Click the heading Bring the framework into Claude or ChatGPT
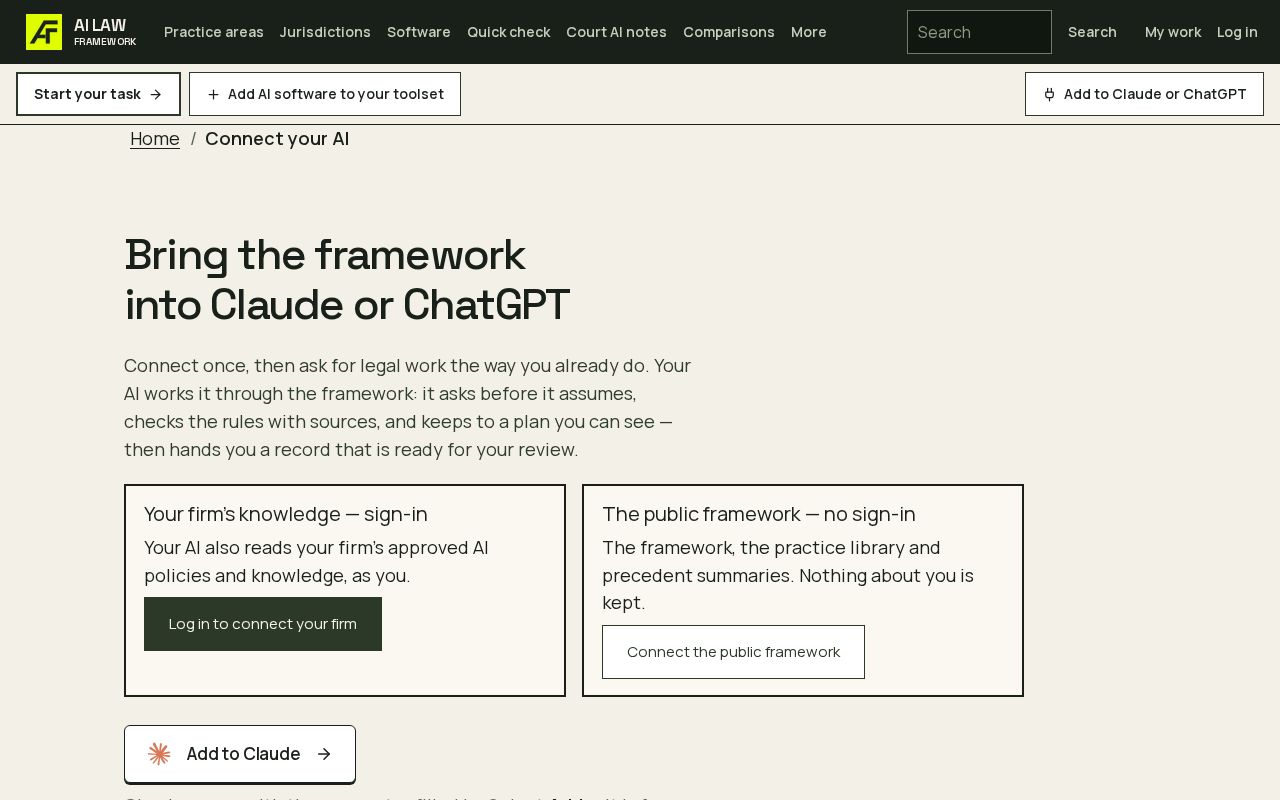 tap(347, 280)
